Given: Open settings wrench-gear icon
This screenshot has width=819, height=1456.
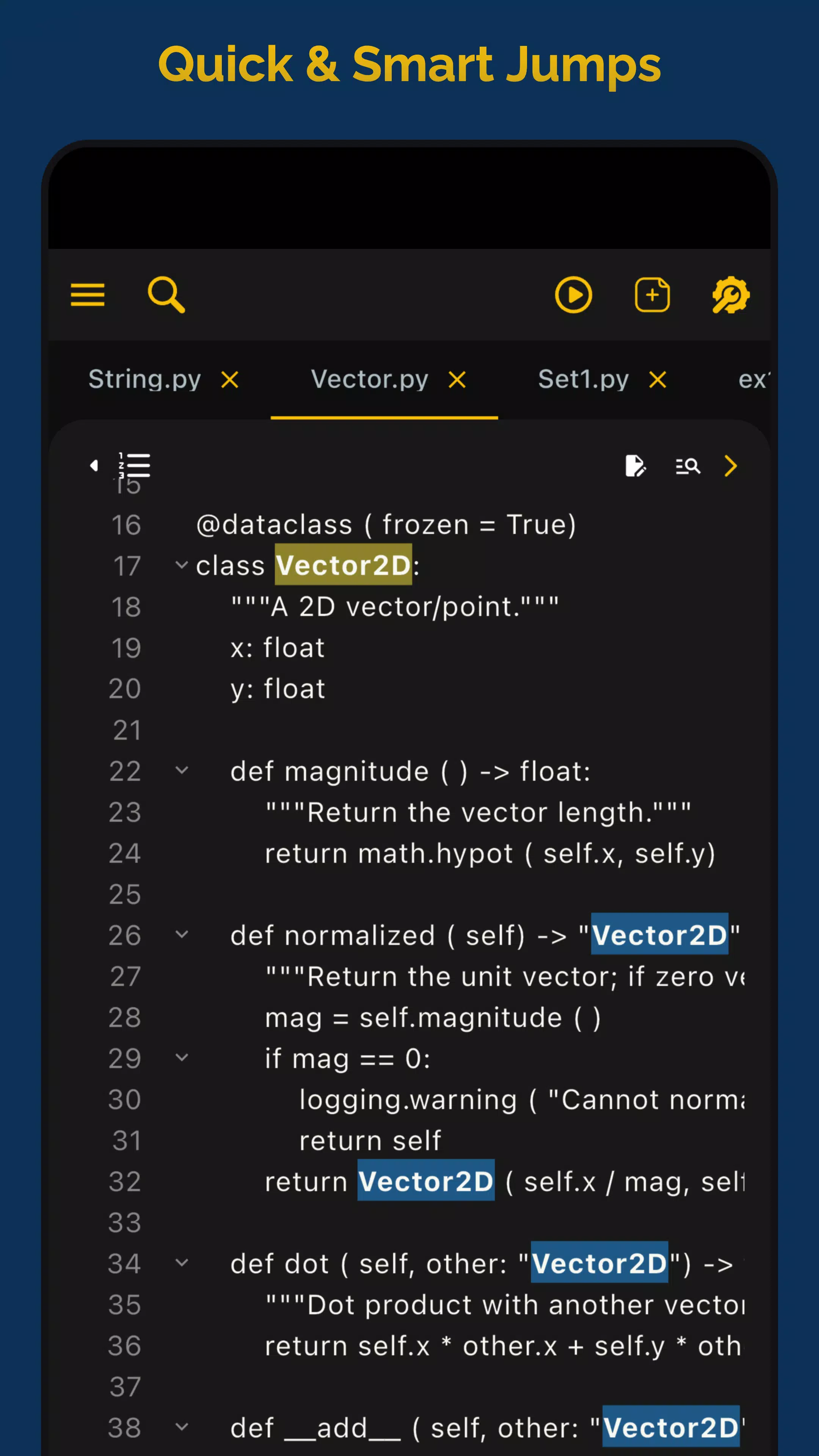Looking at the screenshot, I should point(731,295).
